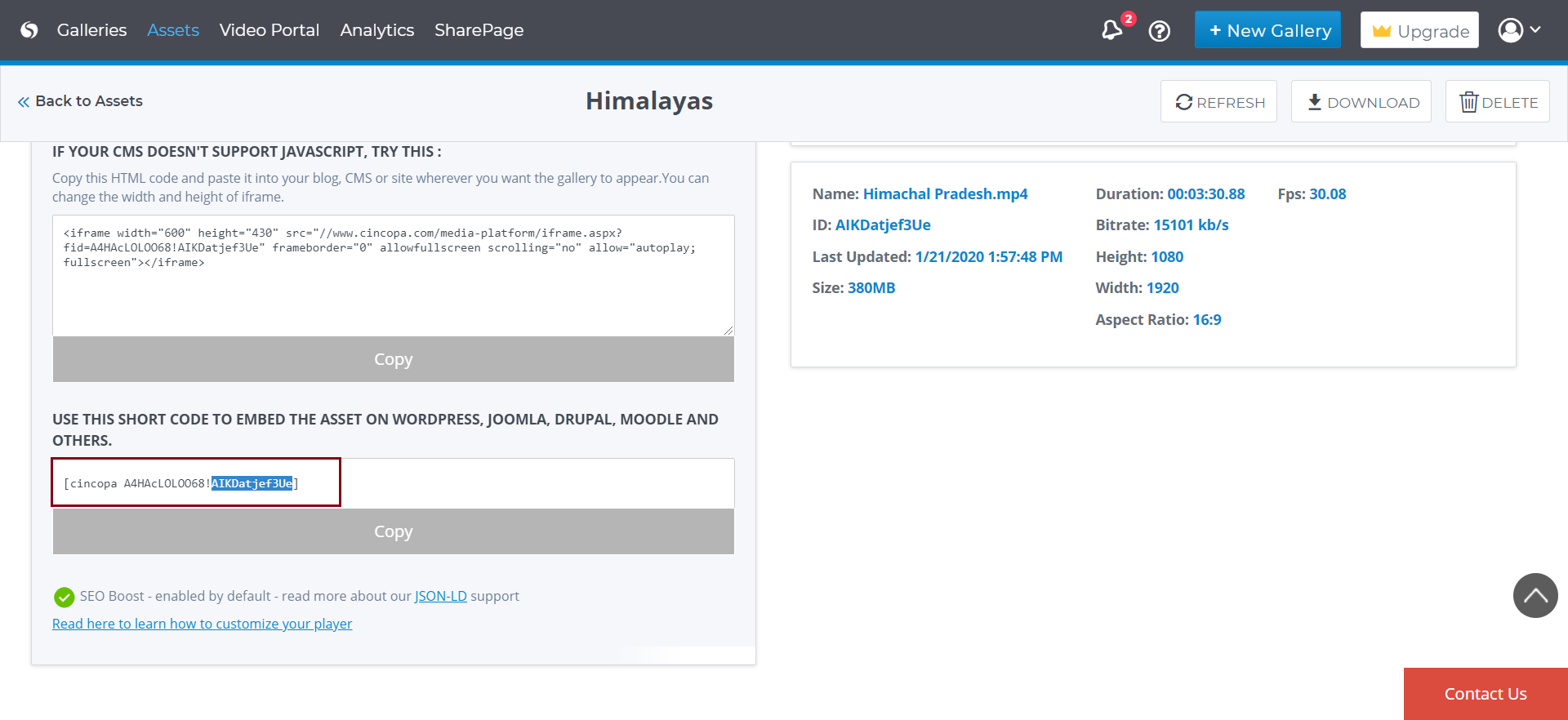The image size is (1568, 720).
Task: Copy the iframe embed code
Action: 393,359
